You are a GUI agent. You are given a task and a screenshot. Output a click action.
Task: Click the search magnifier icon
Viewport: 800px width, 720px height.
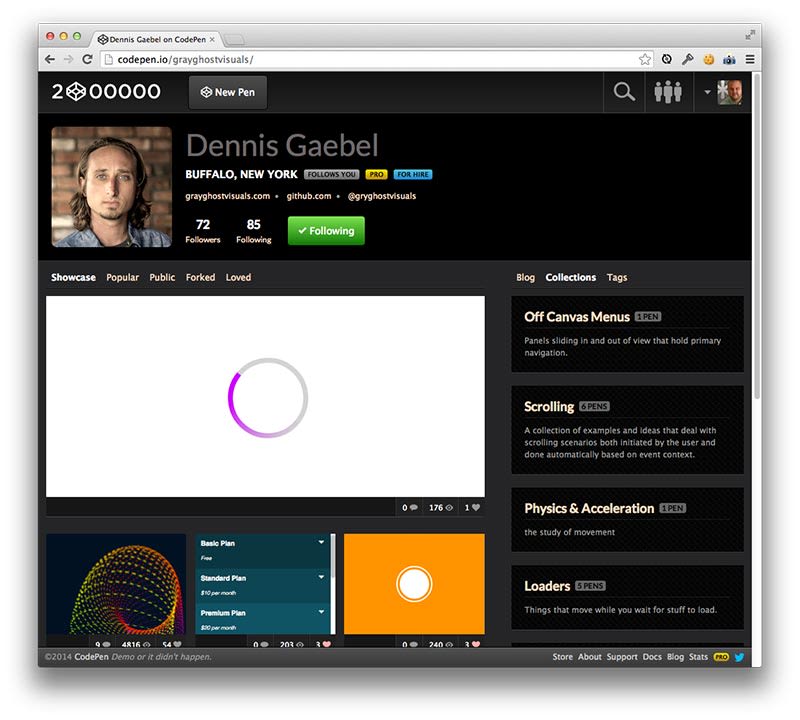pyautogui.click(x=623, y=91)
